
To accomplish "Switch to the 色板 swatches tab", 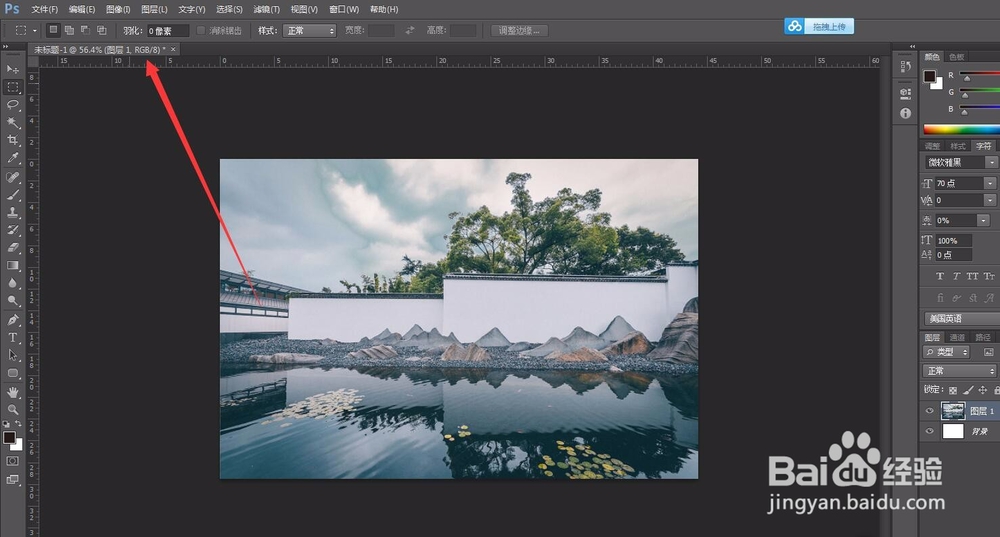I will coord(957,57).
